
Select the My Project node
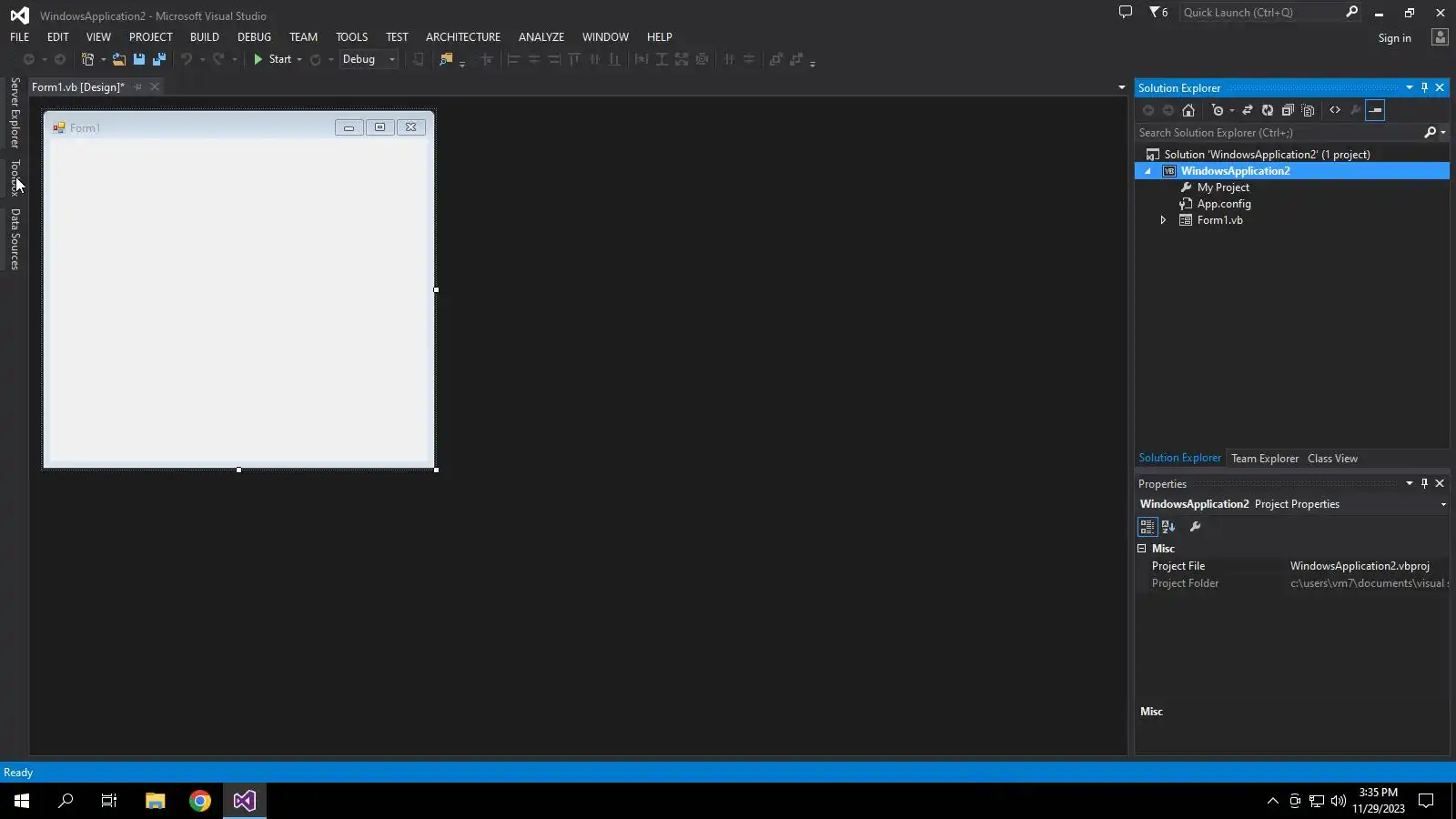point(1223,187)
